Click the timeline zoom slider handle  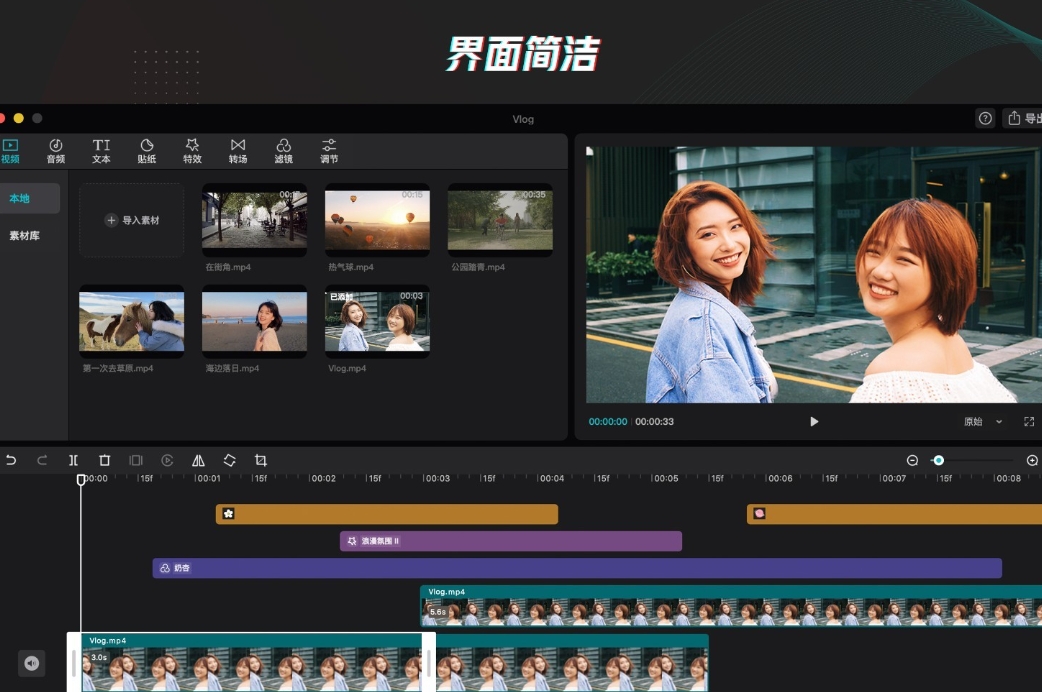coord(938,460)
